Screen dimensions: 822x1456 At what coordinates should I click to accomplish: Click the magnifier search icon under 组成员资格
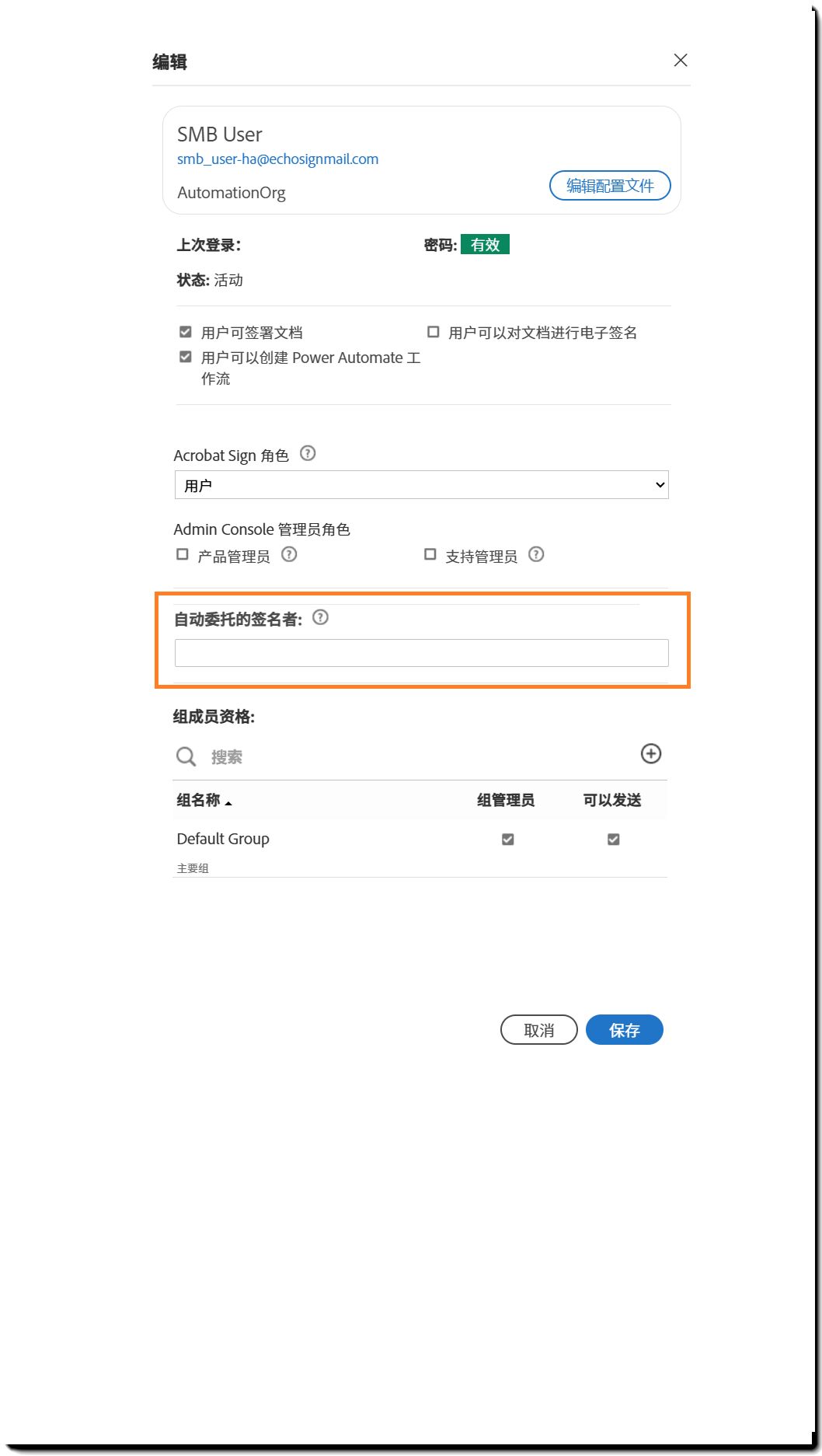pos(186,756)
